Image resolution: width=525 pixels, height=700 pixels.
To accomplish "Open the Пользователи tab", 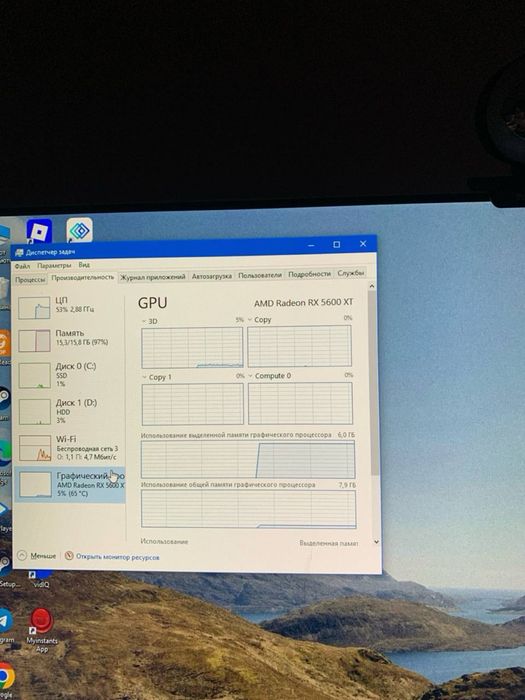I will [260, 275].
